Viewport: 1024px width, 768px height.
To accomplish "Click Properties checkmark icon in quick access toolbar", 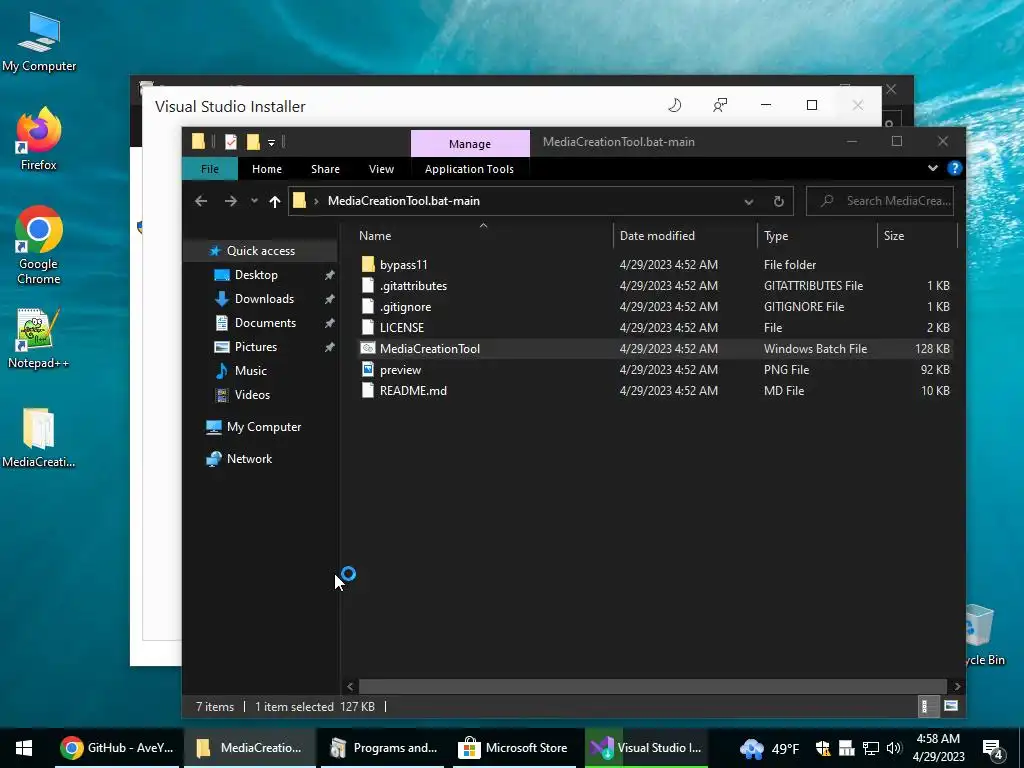I will [231, 142].
